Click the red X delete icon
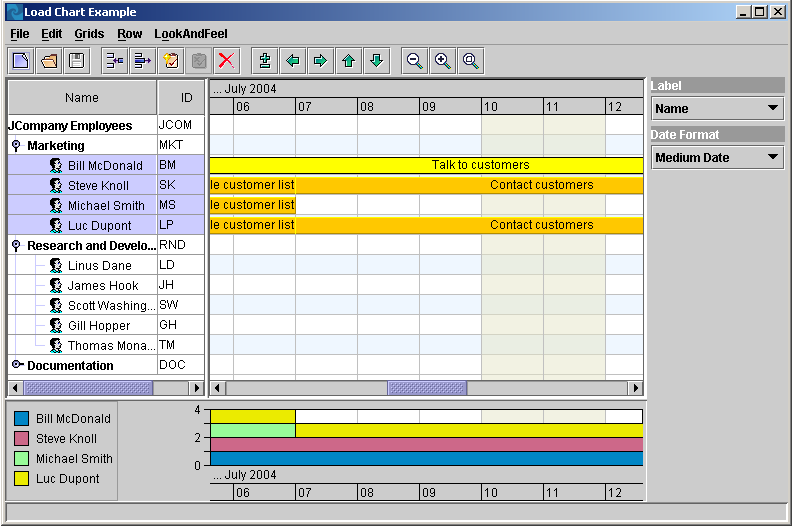 [x=226, y=61]
